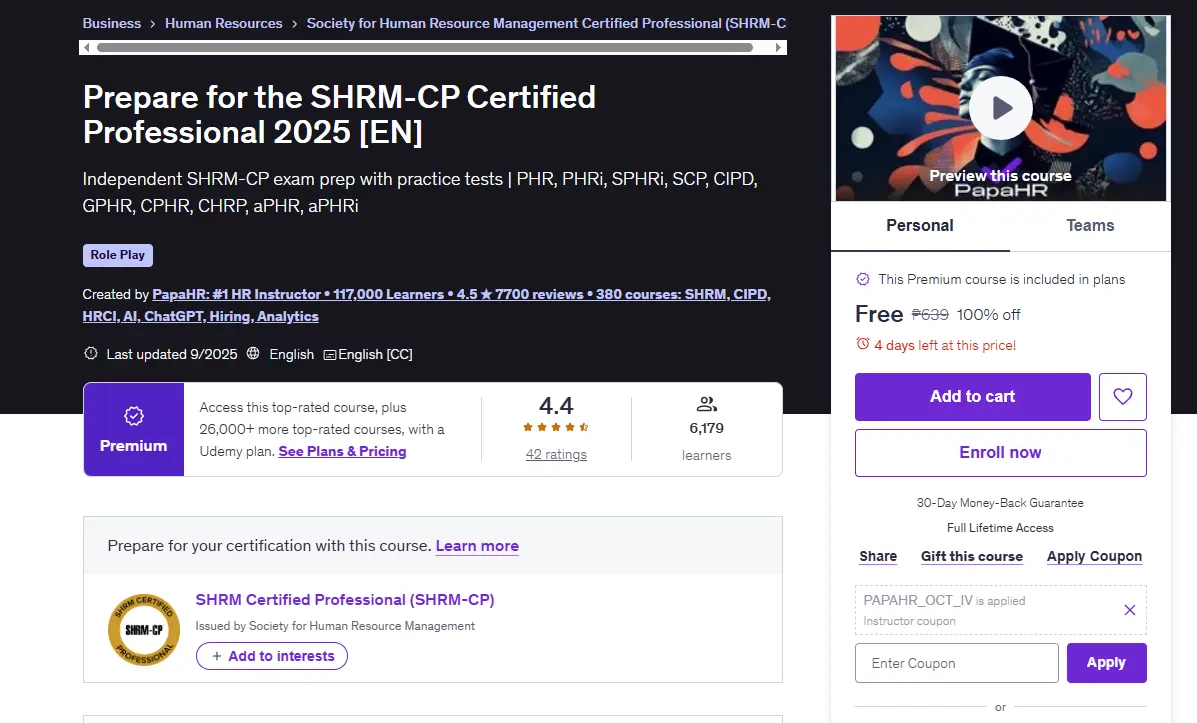The width and height of the screenshot is (1197, 723).
Task: Click 'This Premium course is included in plans'
Action: click(1002, 279)
